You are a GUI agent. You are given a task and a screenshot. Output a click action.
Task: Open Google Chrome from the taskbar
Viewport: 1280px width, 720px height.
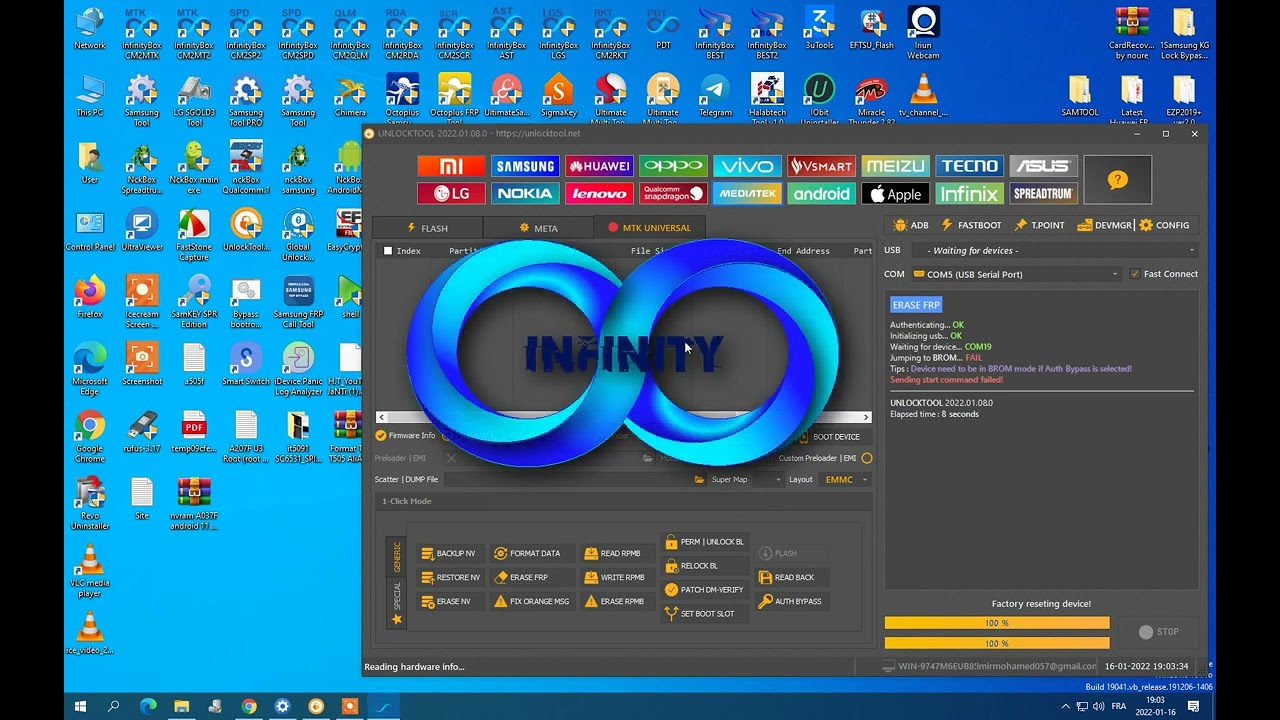[x=248, y=707]
